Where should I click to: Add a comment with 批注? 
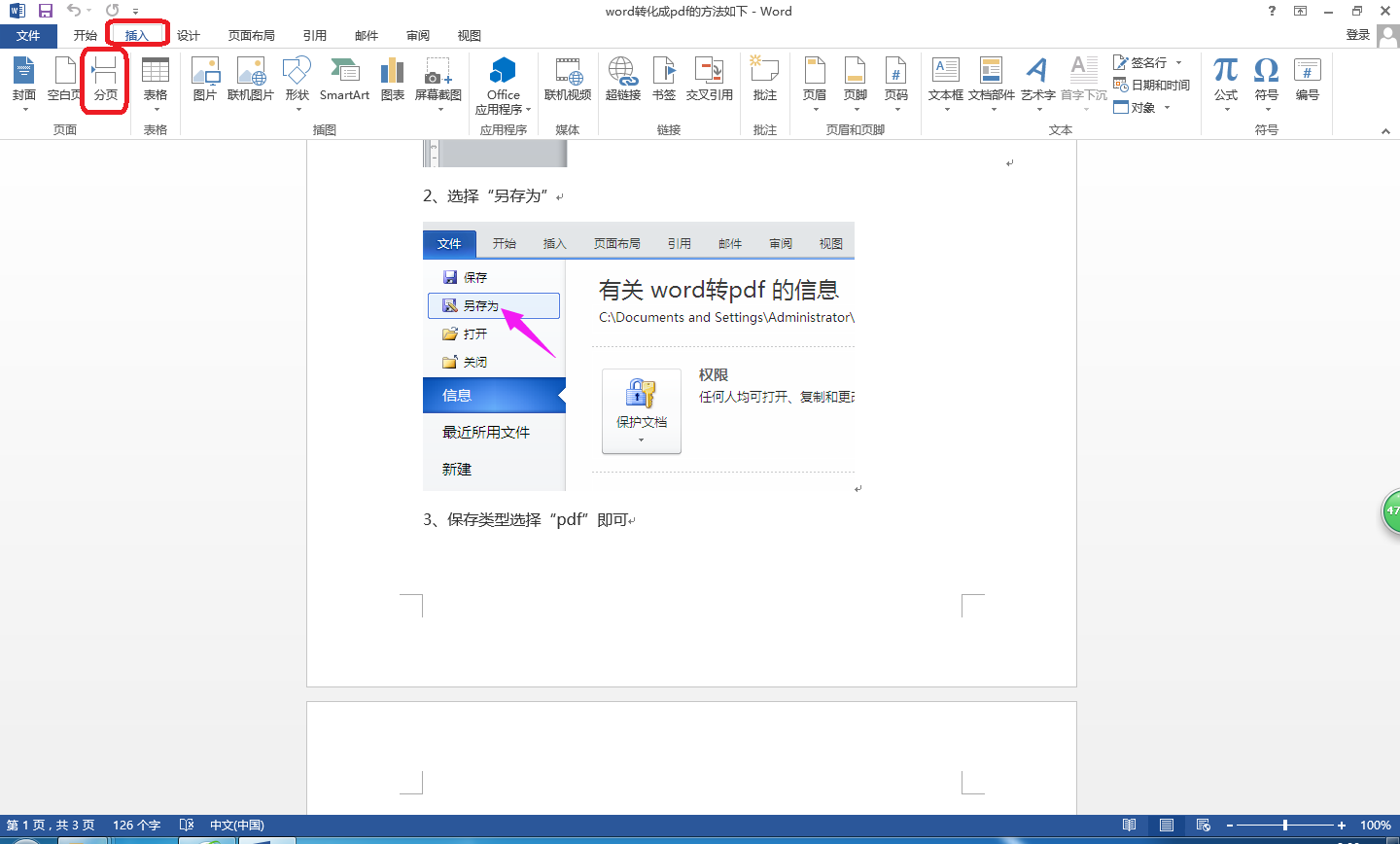point(765,79)
